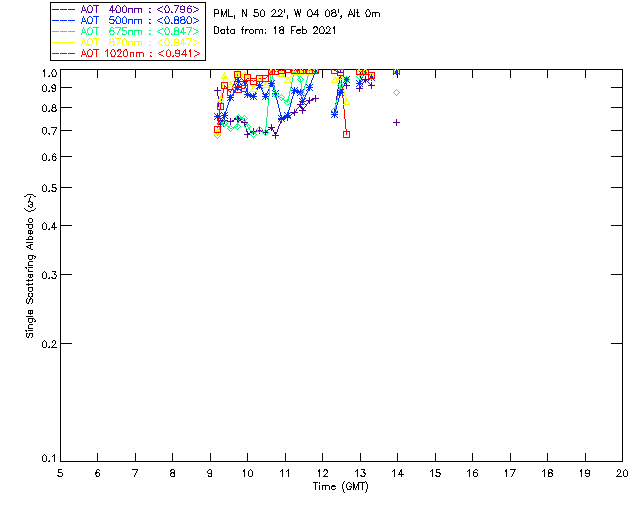640x512 pixels.
Task: Click the y-axis tick label 1.0
Action: [x=49, y=73]
